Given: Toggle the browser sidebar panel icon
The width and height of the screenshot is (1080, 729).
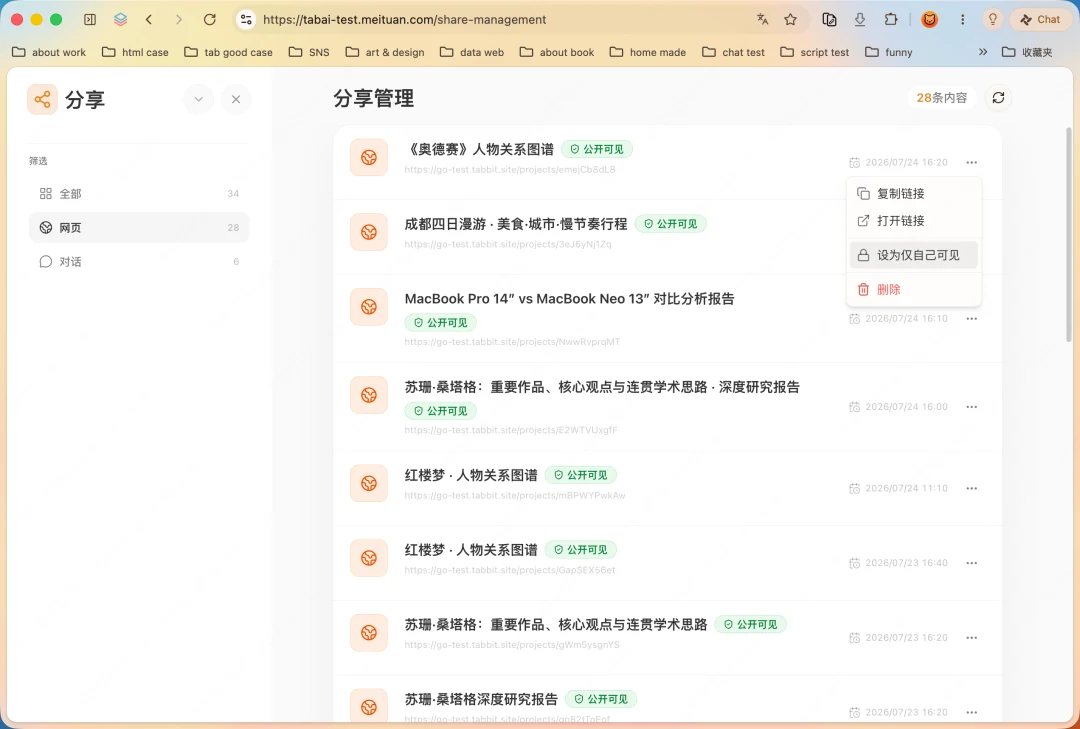Looking at the screenshot, I should [x=90, y=19].
